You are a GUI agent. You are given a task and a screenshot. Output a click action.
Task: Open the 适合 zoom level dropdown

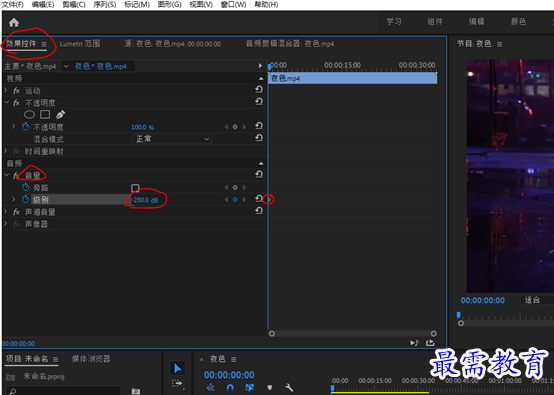point(537,300)
